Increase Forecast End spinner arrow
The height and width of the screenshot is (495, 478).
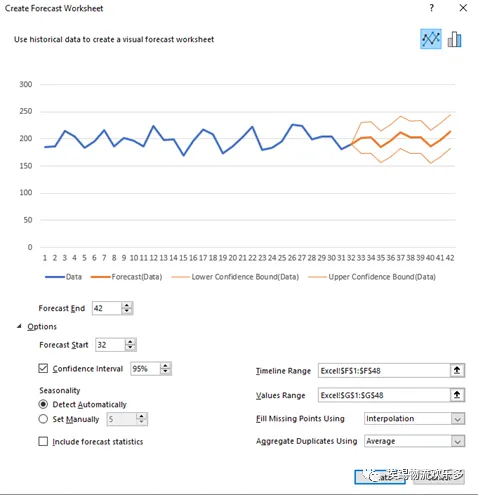[127, 305]
